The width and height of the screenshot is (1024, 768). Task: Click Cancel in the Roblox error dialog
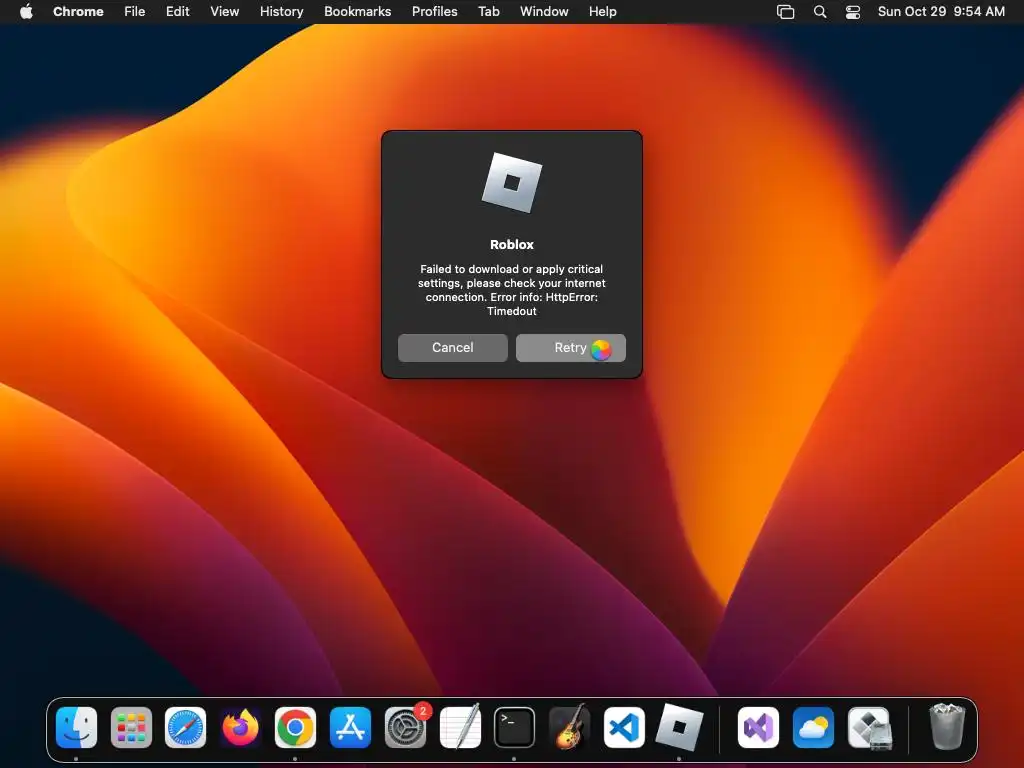point(453,347)
